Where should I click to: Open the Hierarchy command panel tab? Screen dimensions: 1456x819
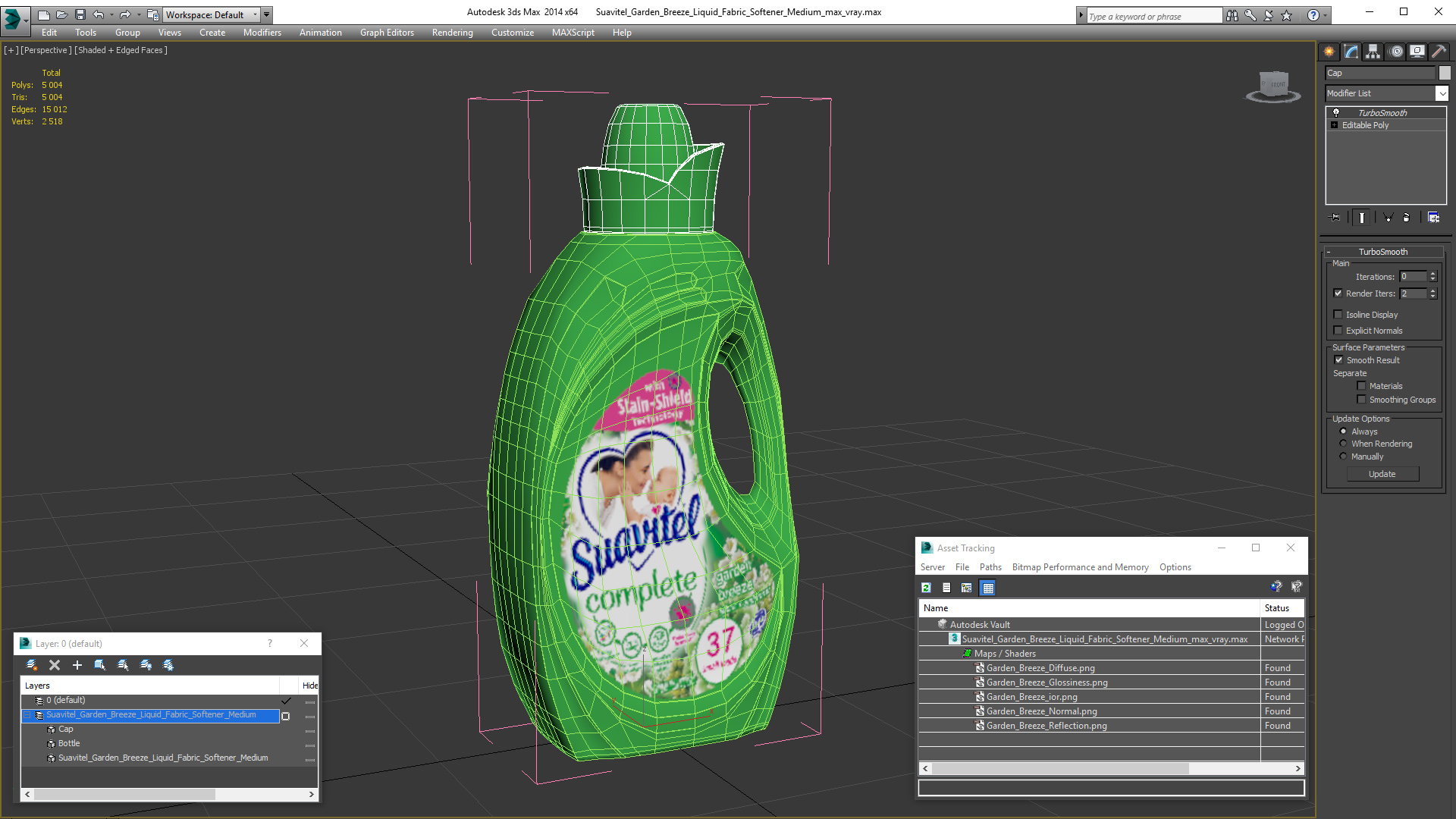1373,52
